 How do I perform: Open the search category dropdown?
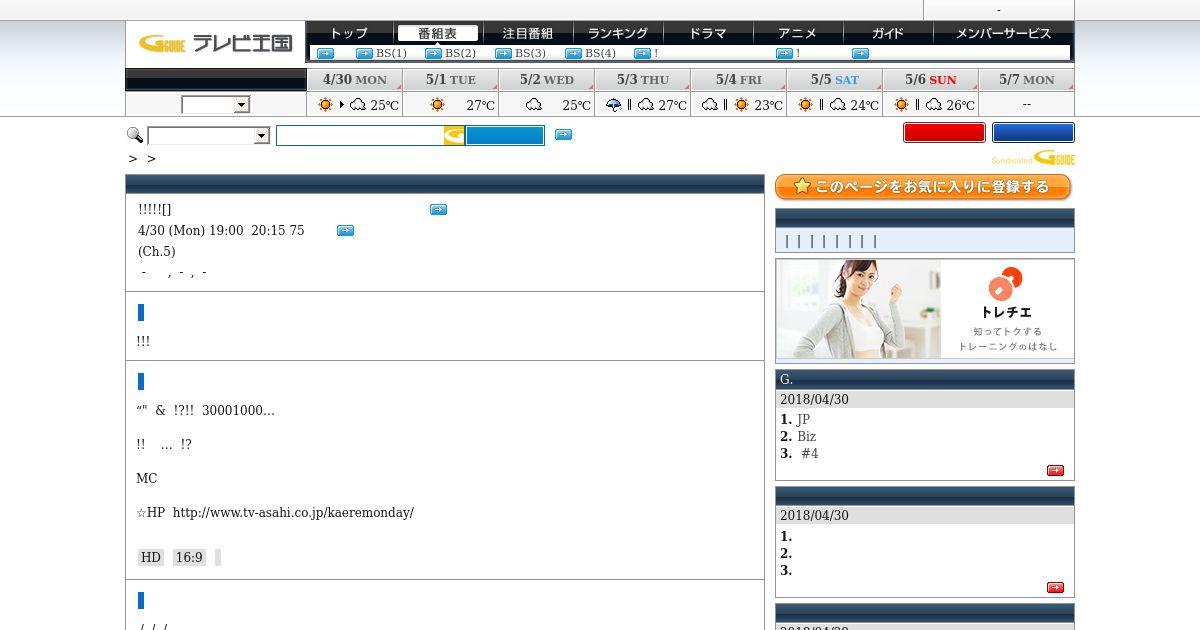208,136
